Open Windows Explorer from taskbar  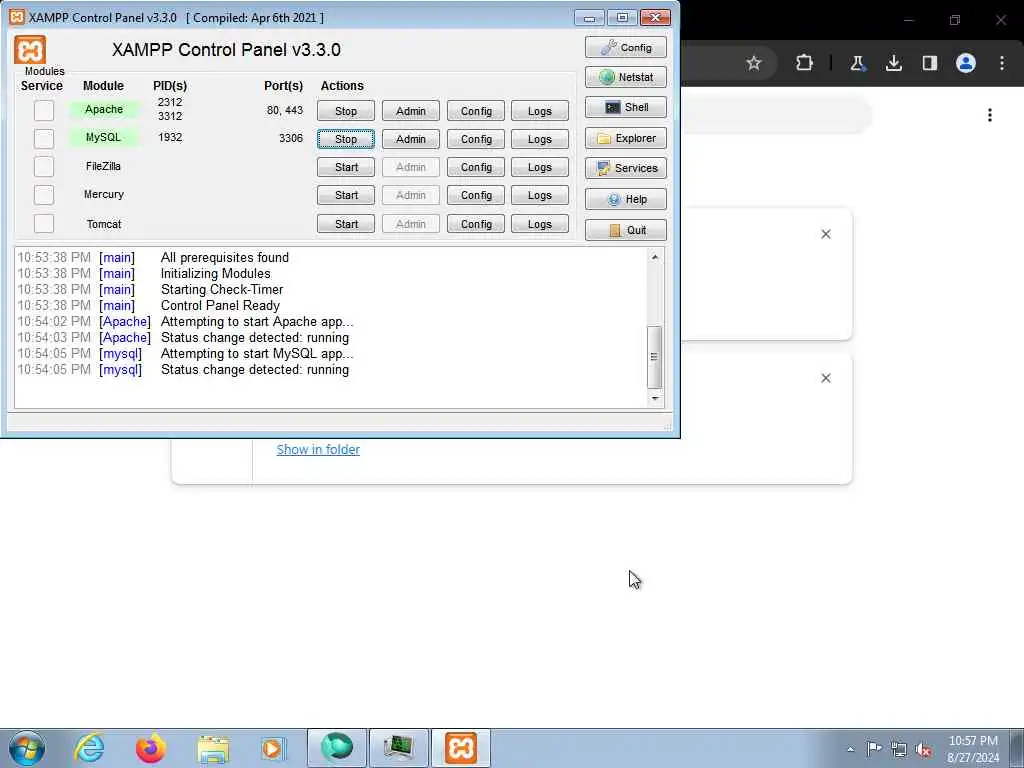click(x=213, y=748)
